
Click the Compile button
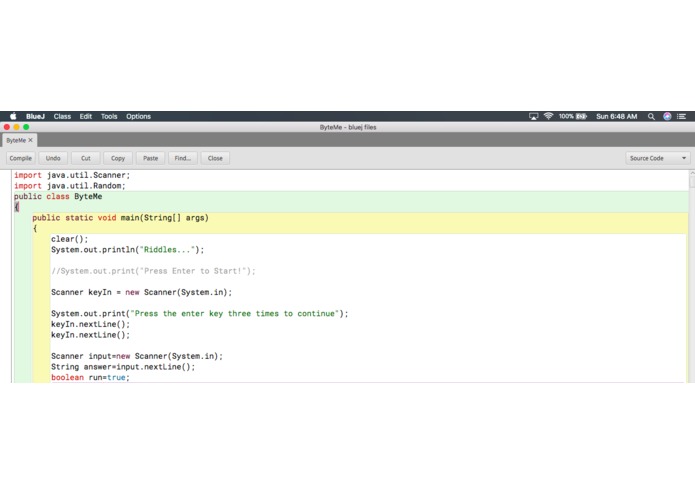21,158
